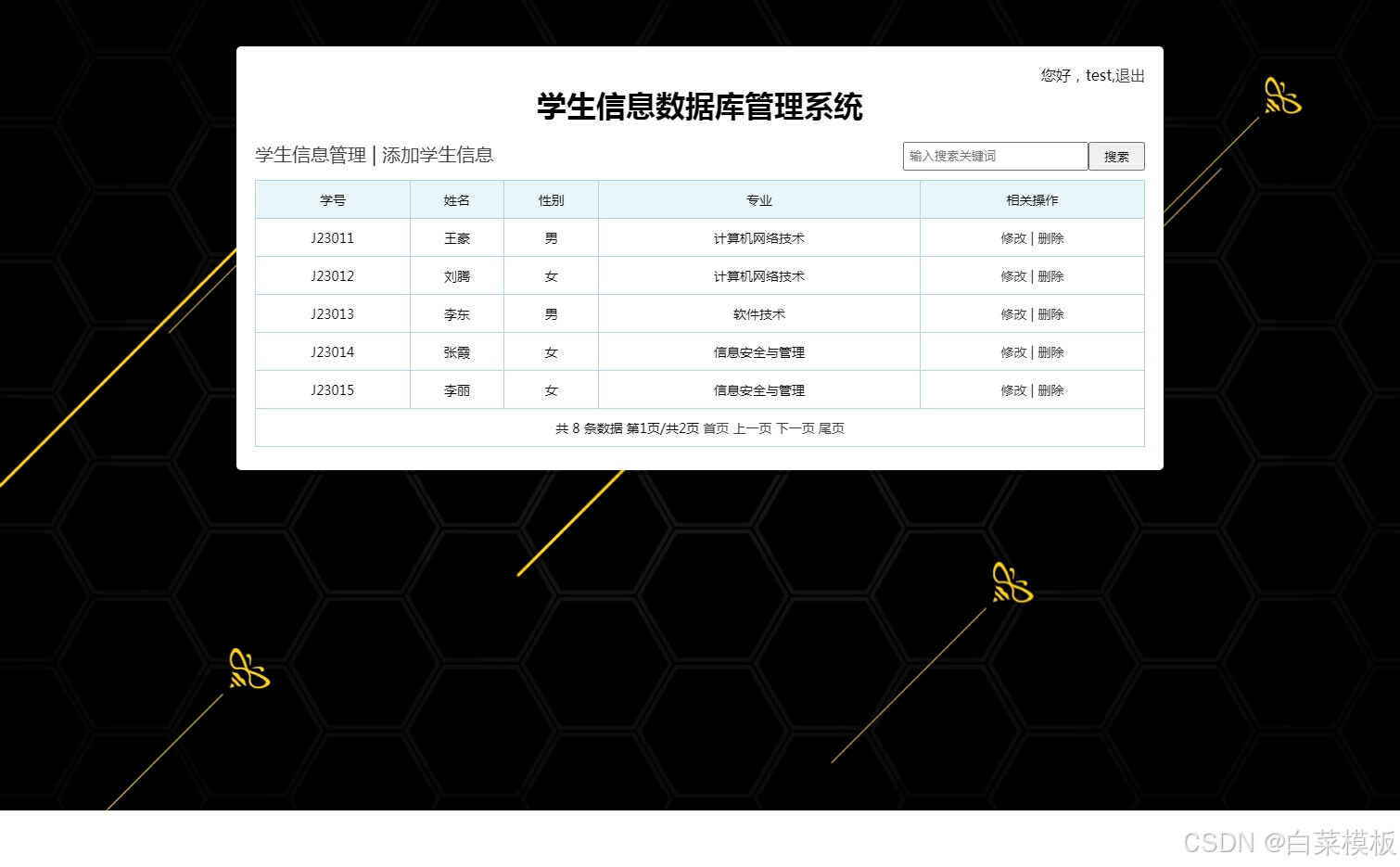The width and height of the screenshot is (1400, 867).
Task: Jump to 尾页 last page
Action: pyautogui.click(x=832, y=428)
